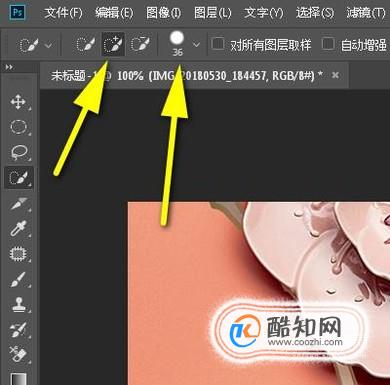Select the Move tool
Image resolution: width=390 pixels, height=385 pixels.
click(x=18, y=102)
